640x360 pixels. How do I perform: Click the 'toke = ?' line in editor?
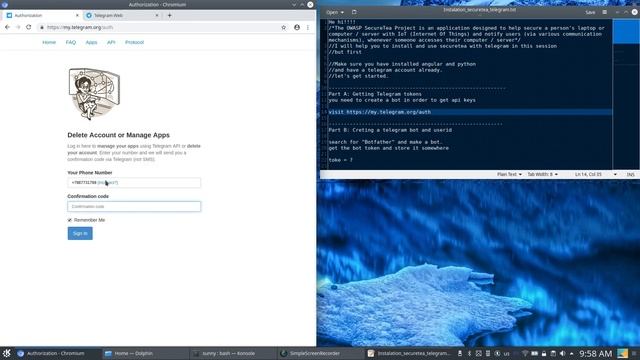pyautogui.click(x=340, y=160)
